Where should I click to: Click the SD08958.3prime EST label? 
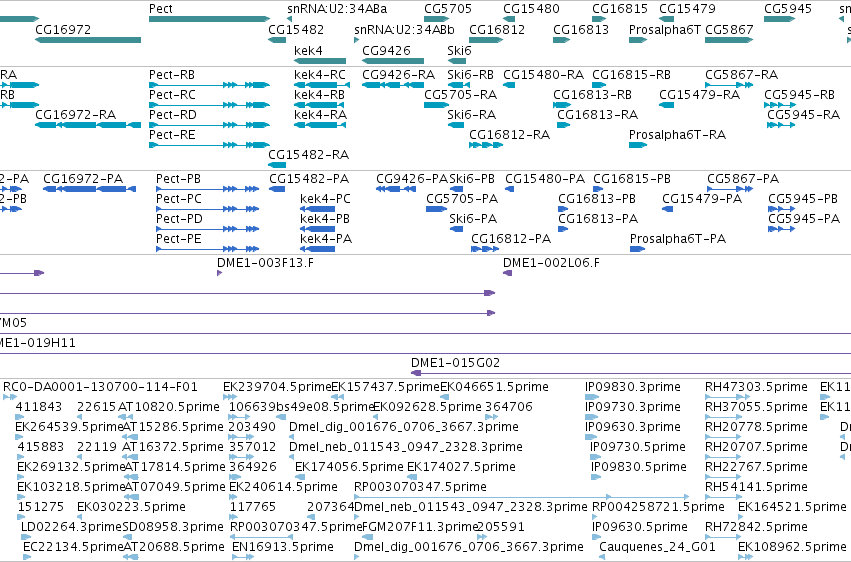173,527
